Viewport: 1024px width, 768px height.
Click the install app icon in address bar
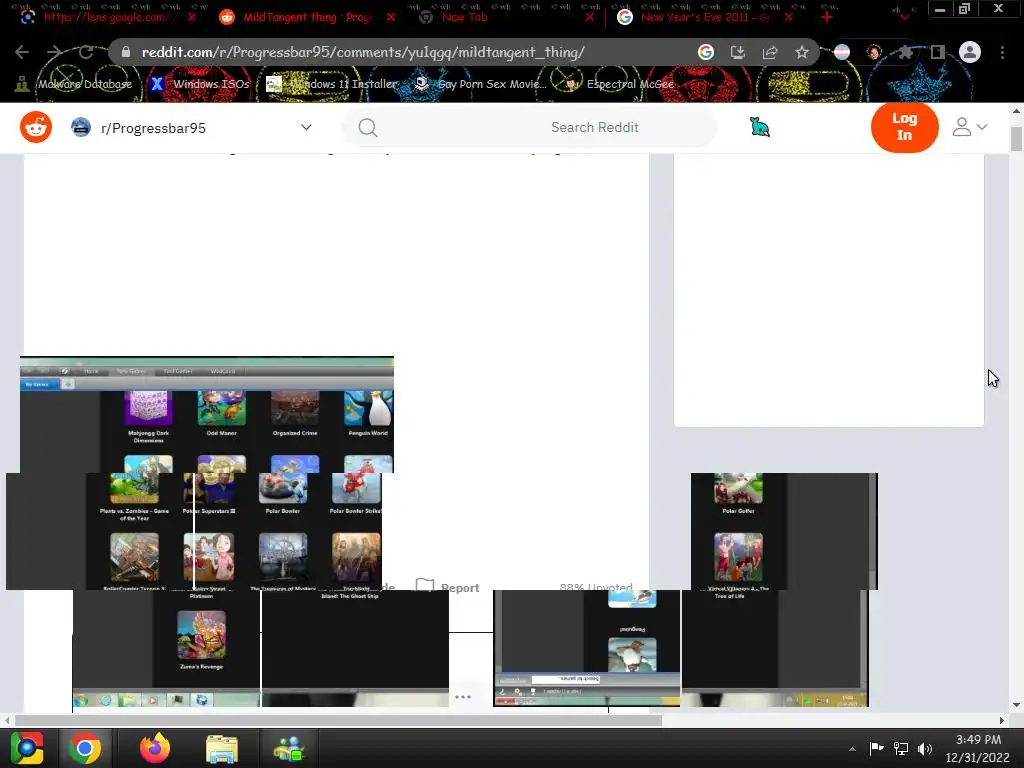coord(737,52)
